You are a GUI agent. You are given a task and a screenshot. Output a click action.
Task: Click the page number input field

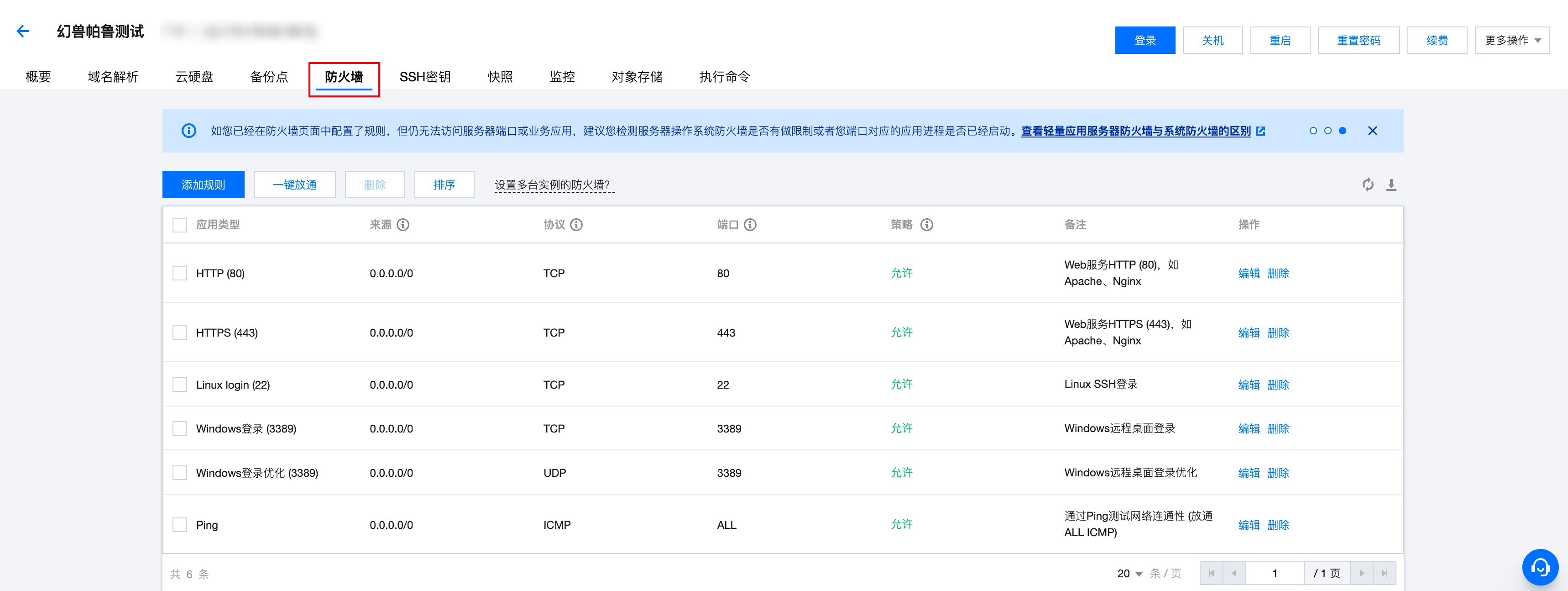(x=1274, y=573)
